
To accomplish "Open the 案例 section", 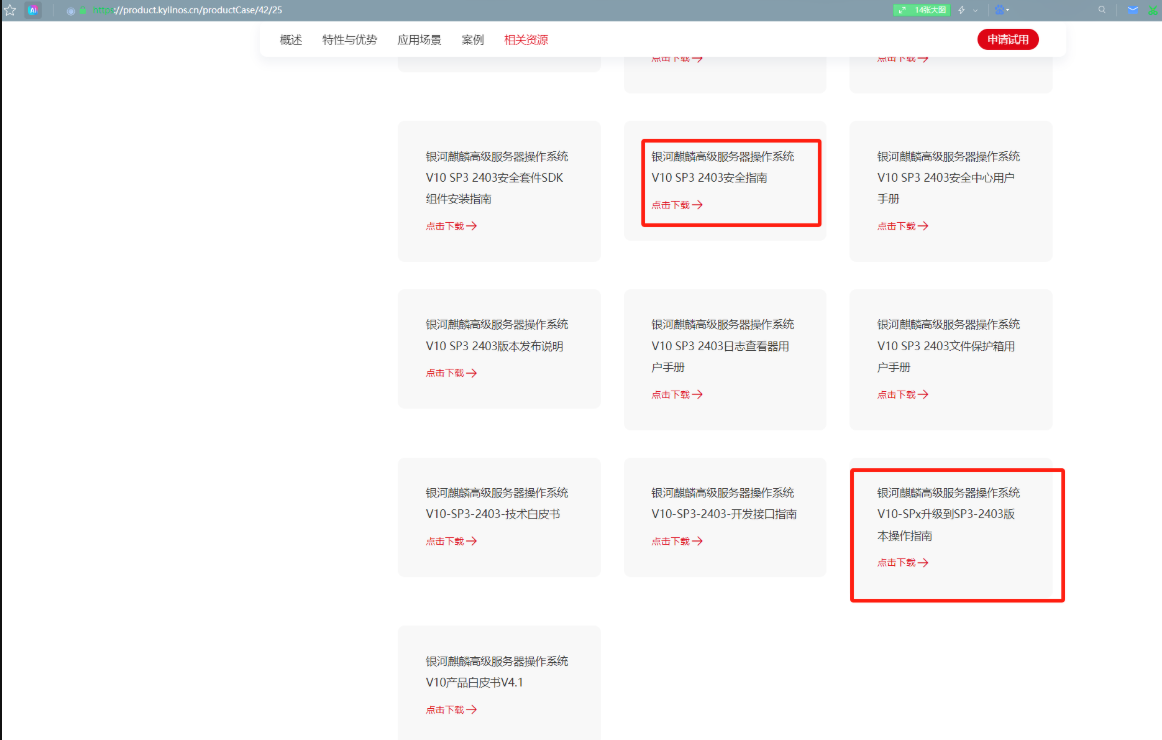I will pyautogui.click(x=472, y=40).
